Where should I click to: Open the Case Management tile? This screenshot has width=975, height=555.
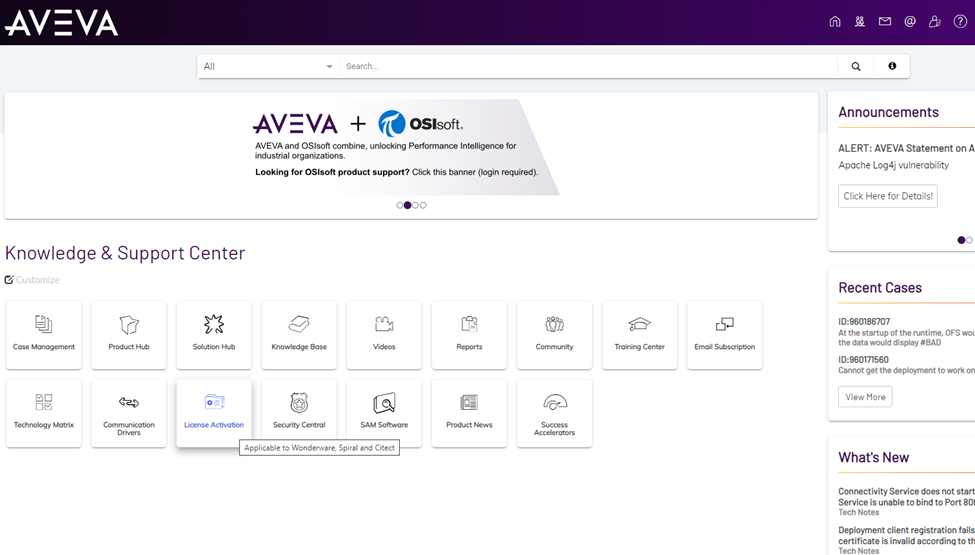pyautogui.click(x=44, y=335)
